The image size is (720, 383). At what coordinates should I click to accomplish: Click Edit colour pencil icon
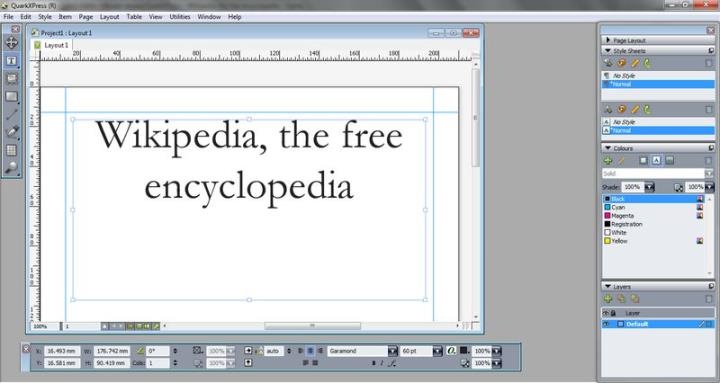pyautogui.click(x=621, y=160)
